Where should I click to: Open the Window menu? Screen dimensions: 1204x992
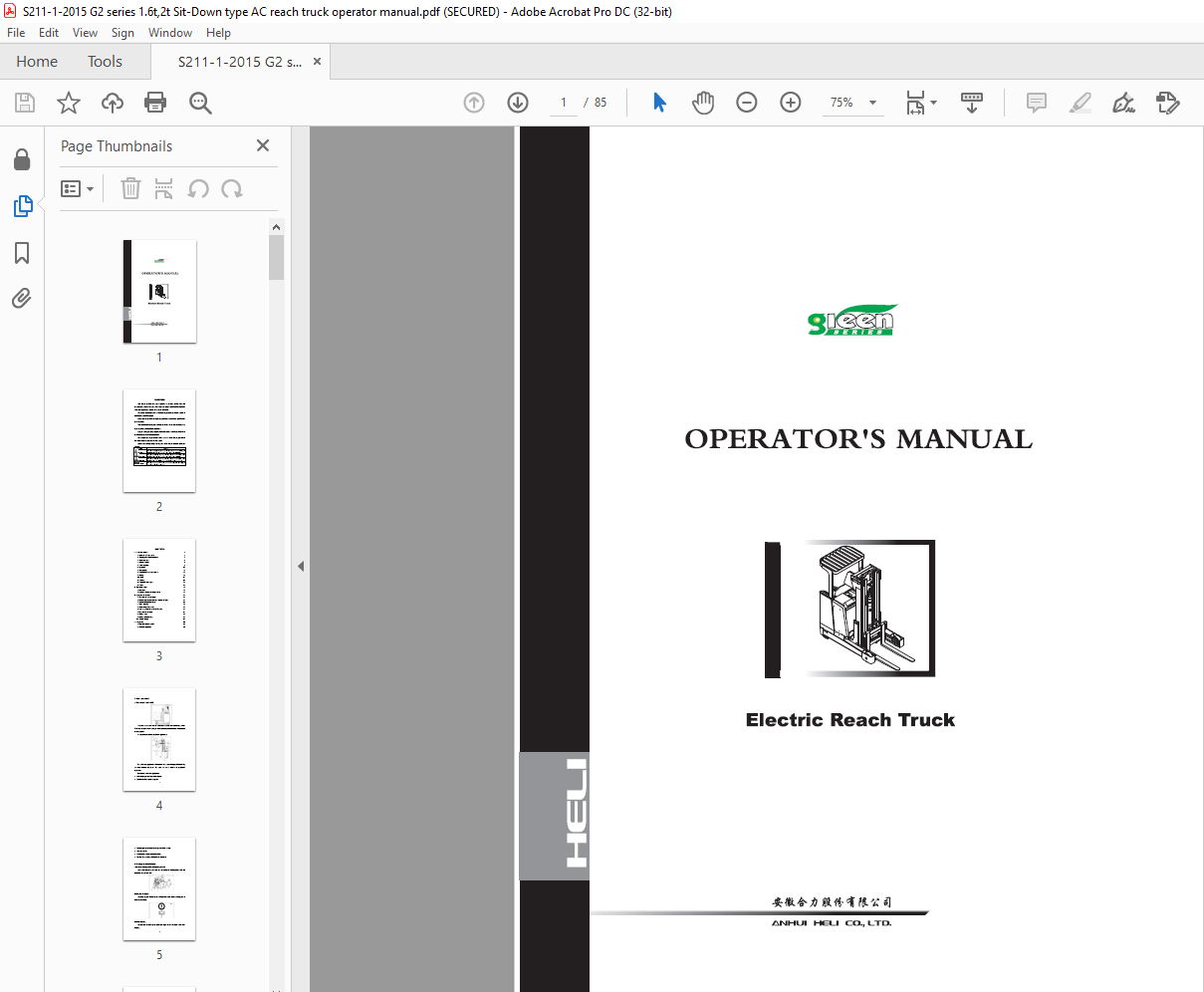(170, 33)
